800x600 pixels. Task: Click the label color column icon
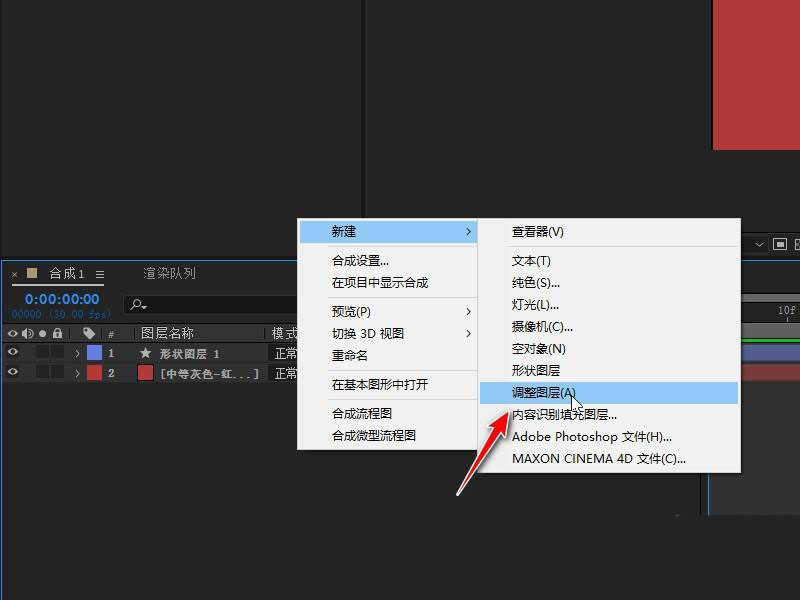pyautogui.click(x=89, y=334)
